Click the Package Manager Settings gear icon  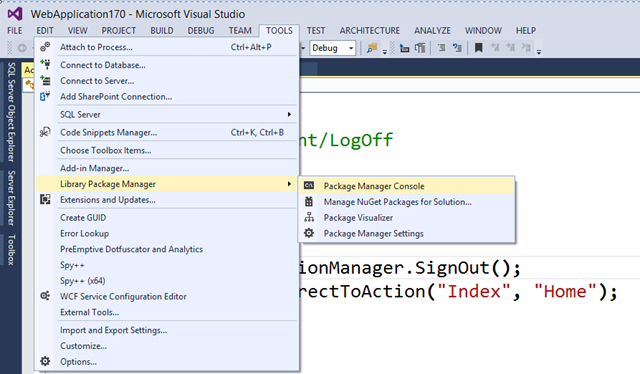coord(309,233)
